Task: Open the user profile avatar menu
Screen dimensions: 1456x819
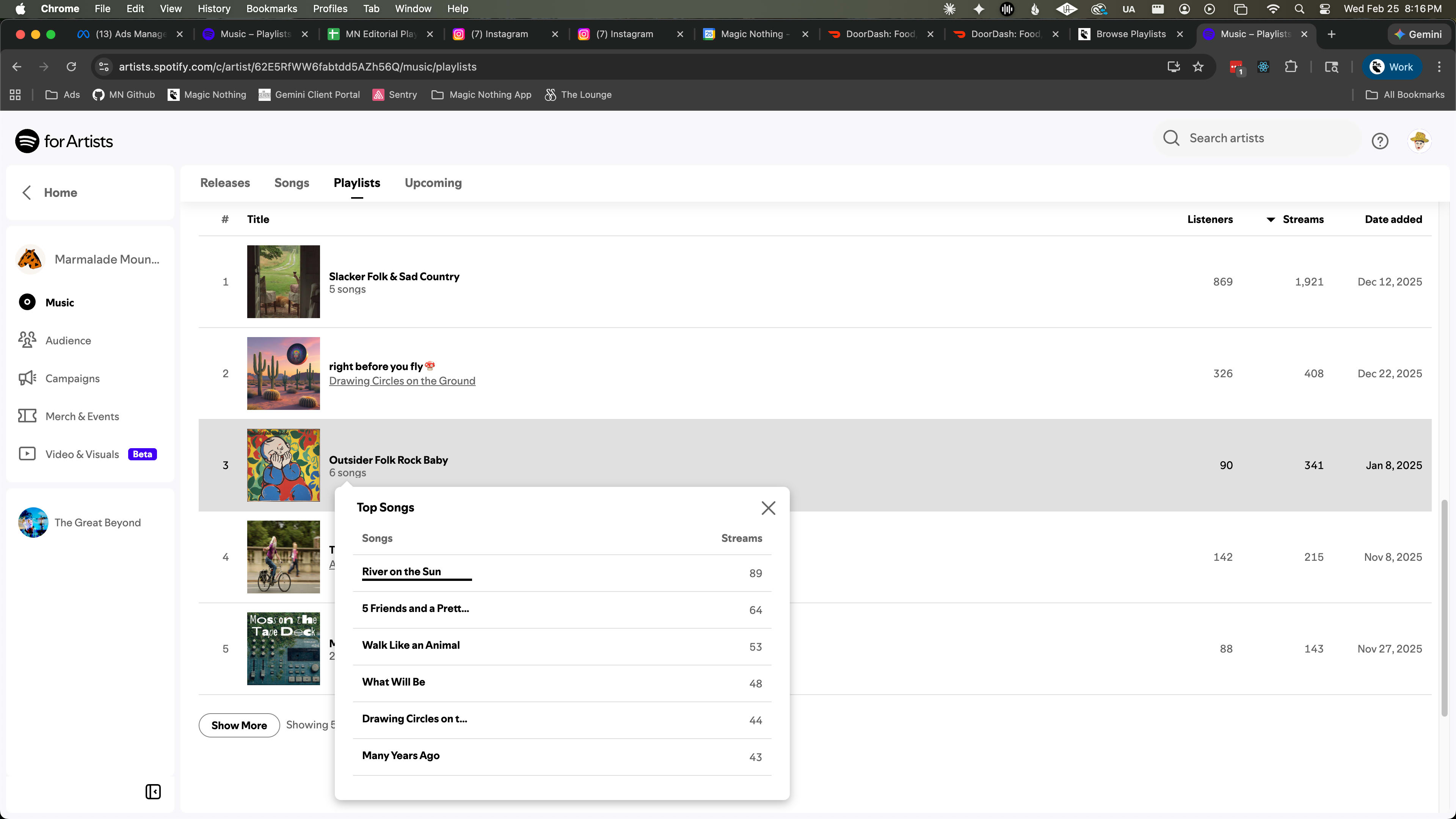Action: (1419, 141)
